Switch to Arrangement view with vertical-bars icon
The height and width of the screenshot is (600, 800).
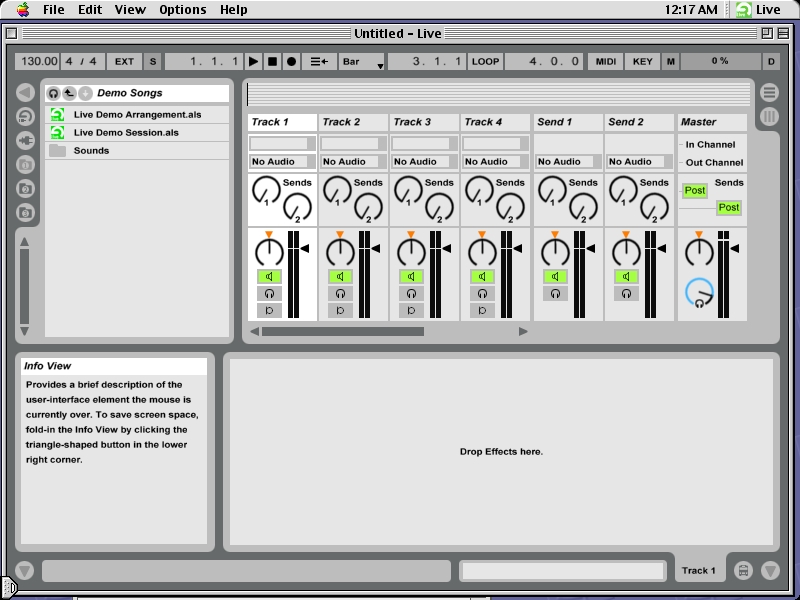pos(769,116)
